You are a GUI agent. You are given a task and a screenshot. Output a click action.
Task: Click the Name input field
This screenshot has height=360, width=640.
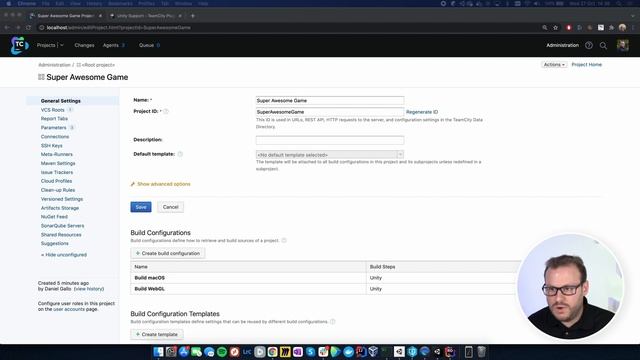(x=330, y=100)
